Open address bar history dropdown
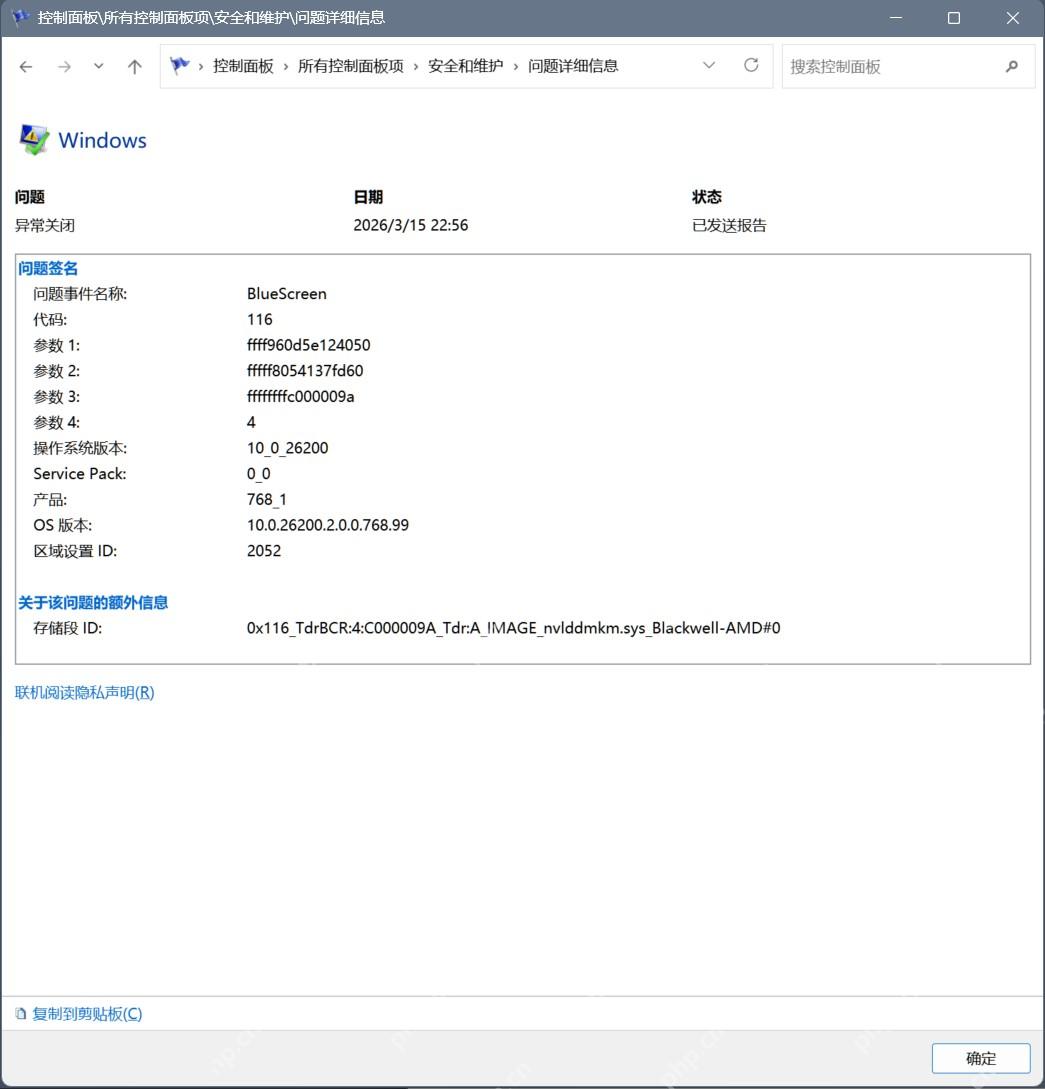This screenshot has height=1089, width=1045. (709, 65)
